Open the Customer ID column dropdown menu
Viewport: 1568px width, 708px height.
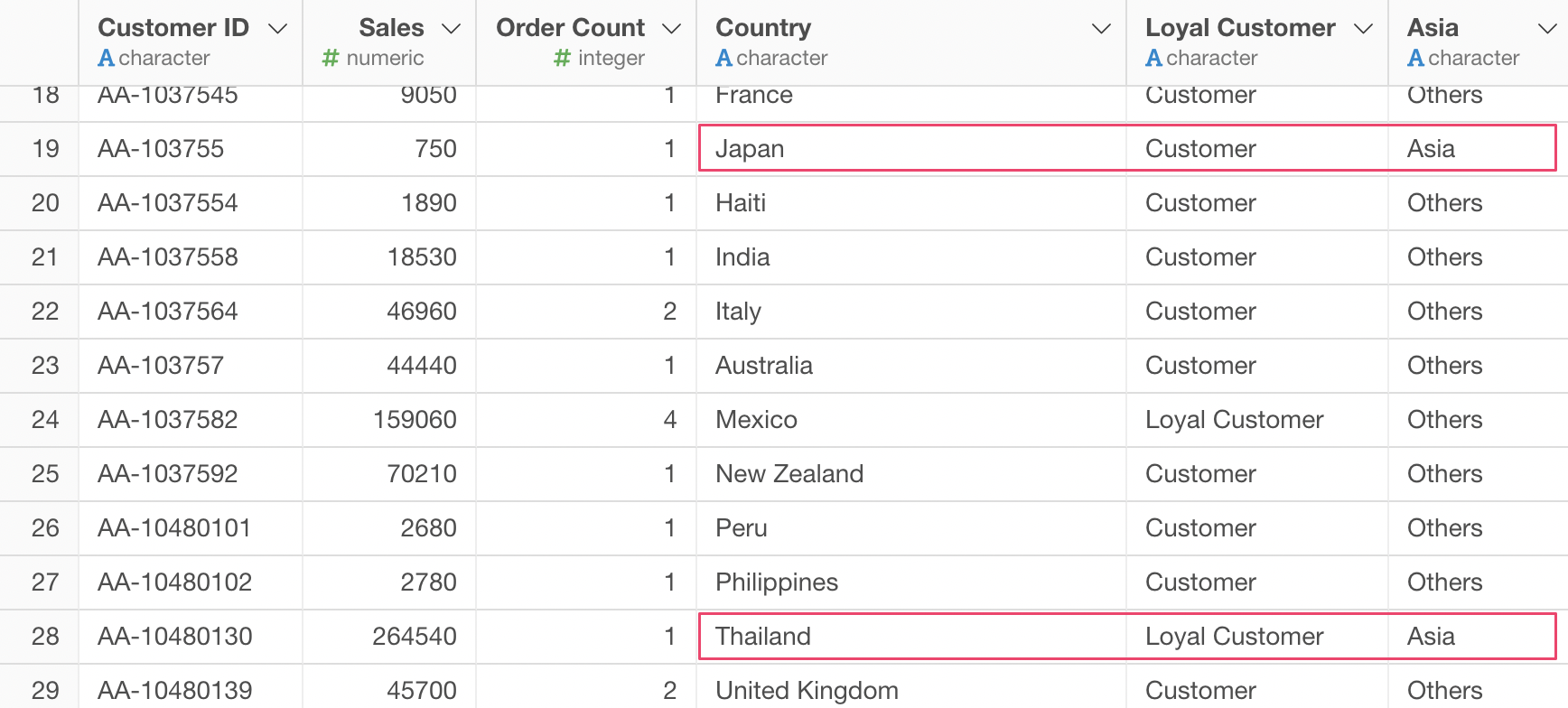(x=278, y=29)
